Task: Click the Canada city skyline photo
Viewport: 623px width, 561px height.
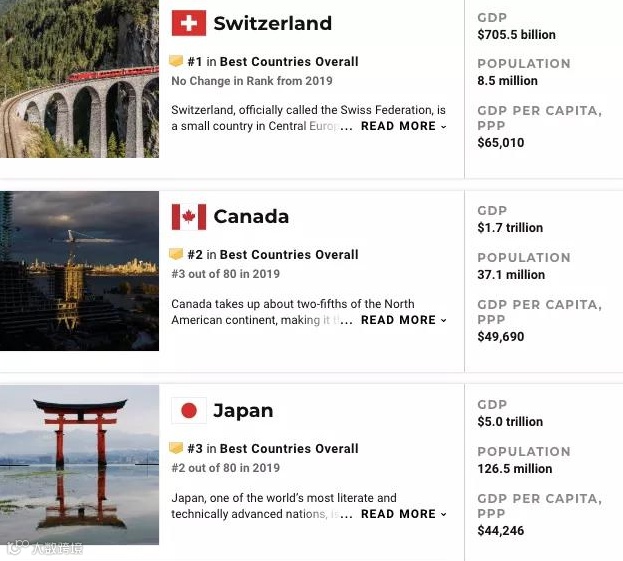Action: click(79, 271)
